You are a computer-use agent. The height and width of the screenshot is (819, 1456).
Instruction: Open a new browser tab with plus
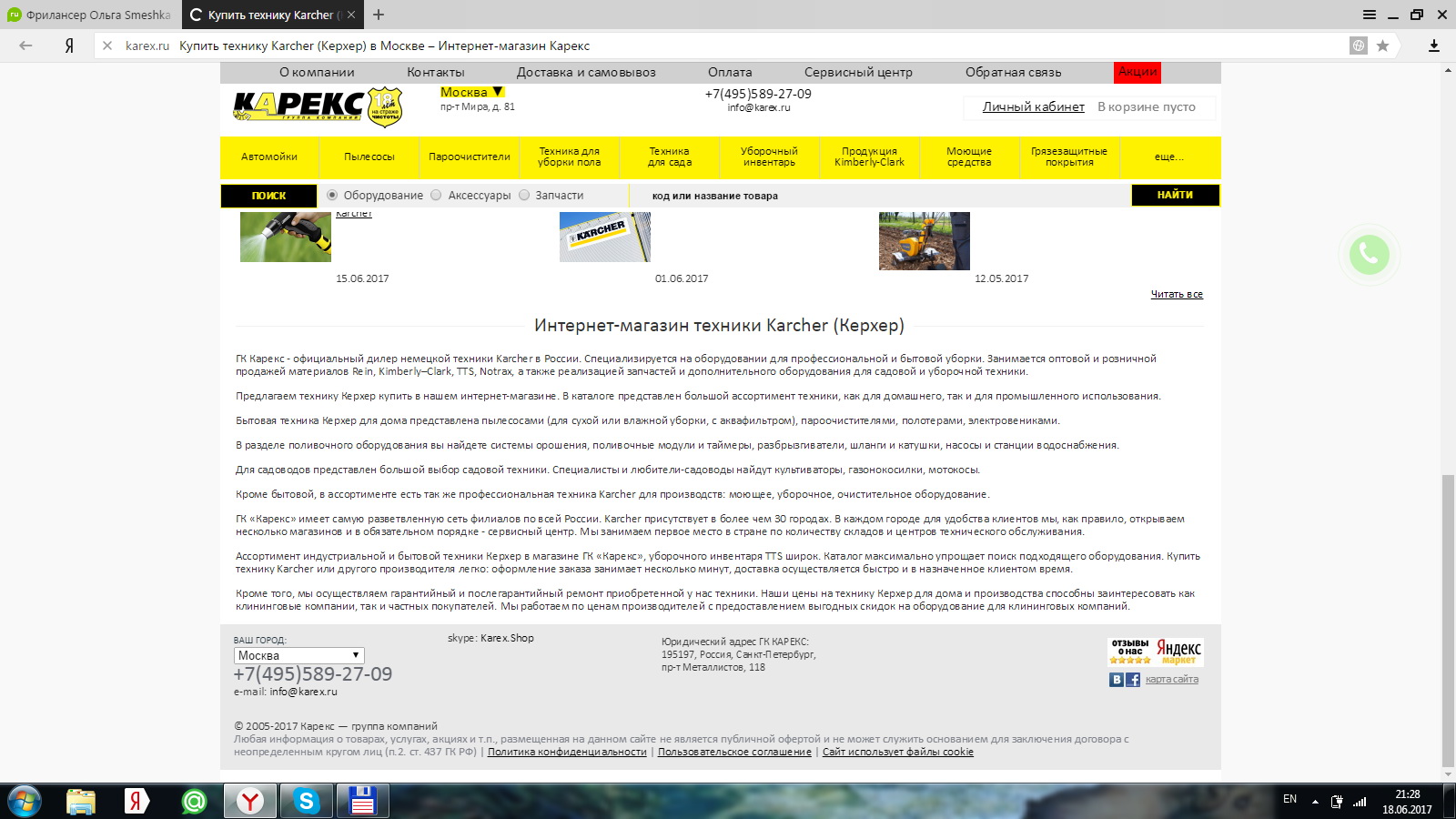(x=379, y=15)
